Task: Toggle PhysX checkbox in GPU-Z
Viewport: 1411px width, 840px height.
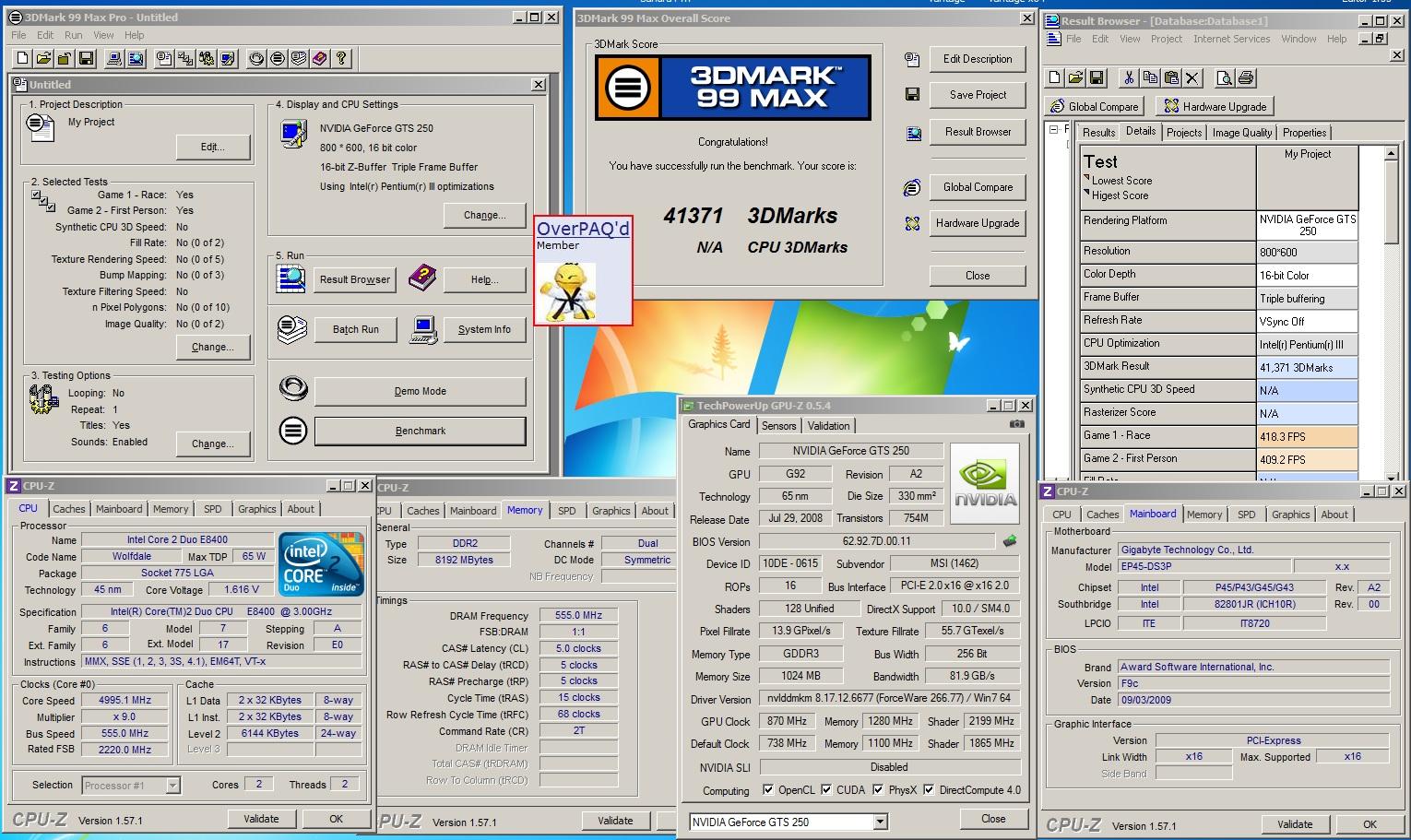Action: click(877, 790)
